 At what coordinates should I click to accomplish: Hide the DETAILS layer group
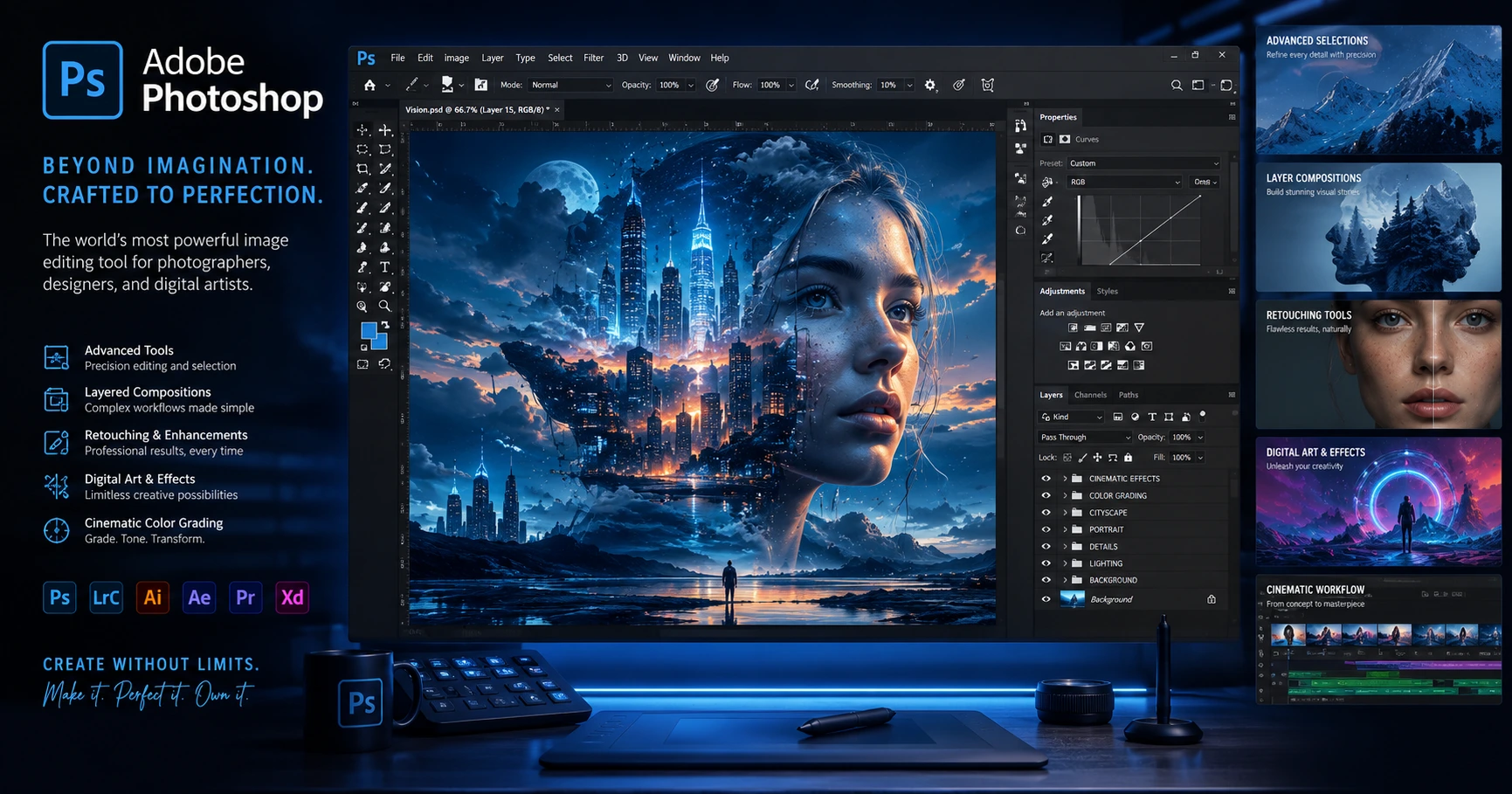(x=1046, y=546)
